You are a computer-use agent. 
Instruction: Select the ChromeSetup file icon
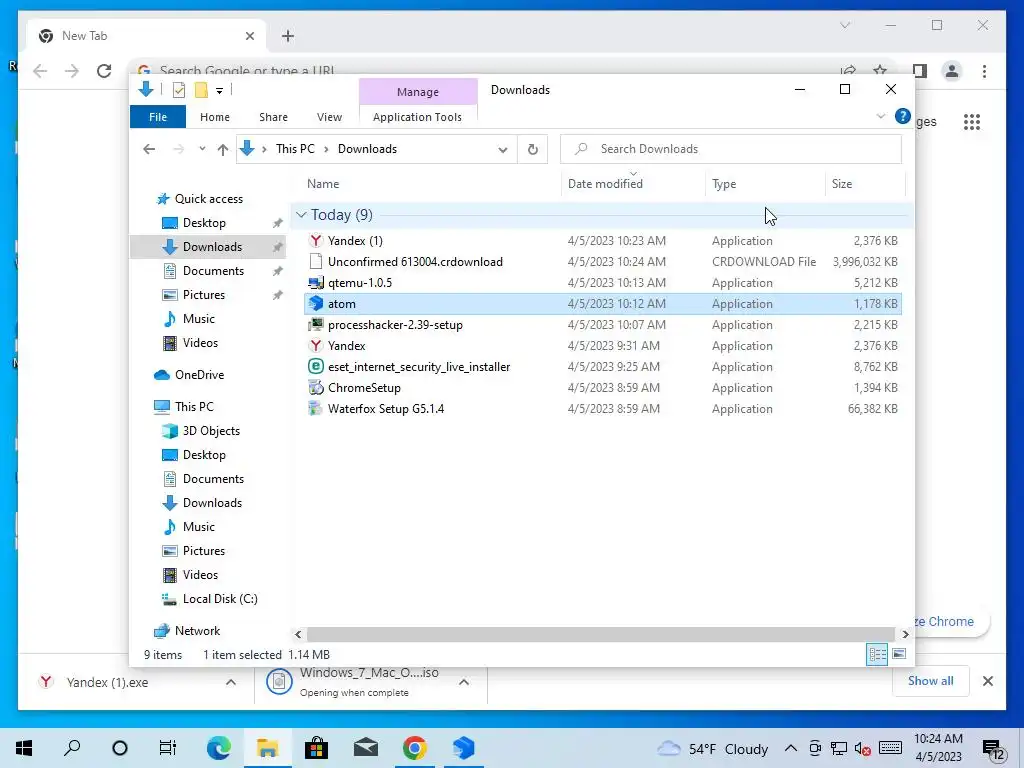coord(316,387)
